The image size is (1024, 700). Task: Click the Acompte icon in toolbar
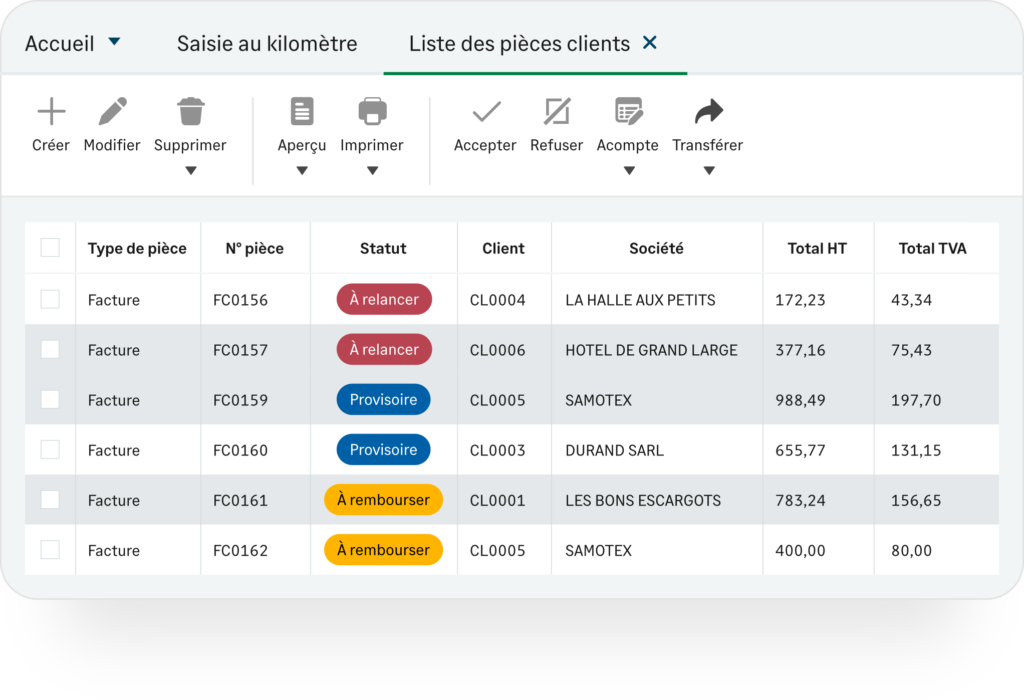tap(628, 111)
